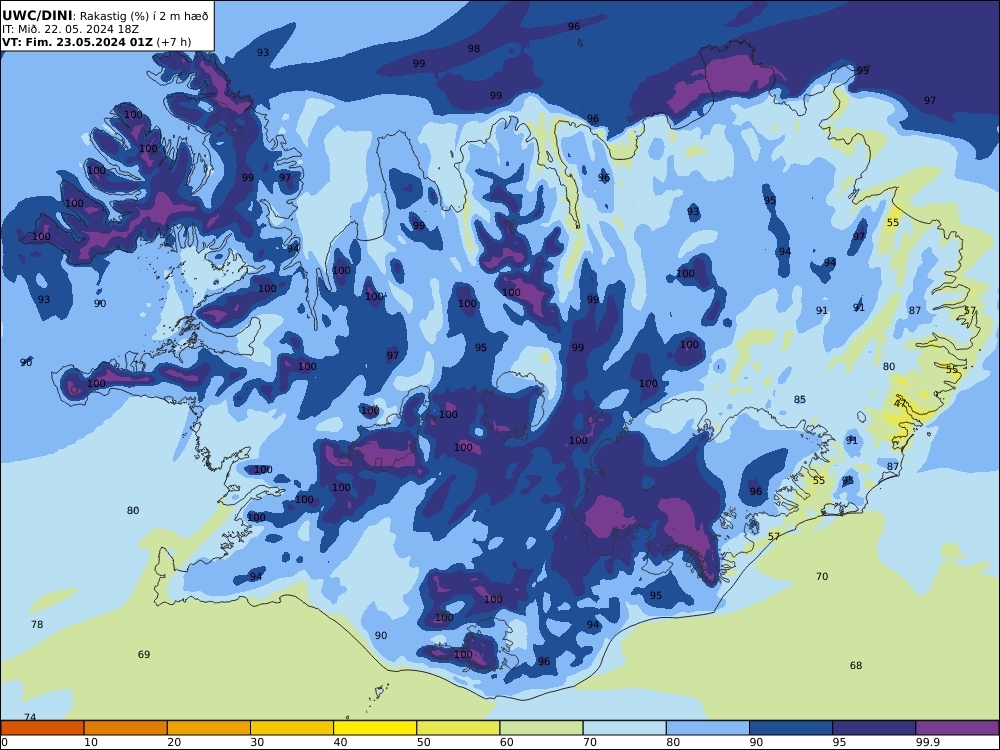Click the legend scale label '10'
Screen dimensions: 1000x750
(91, 742)
